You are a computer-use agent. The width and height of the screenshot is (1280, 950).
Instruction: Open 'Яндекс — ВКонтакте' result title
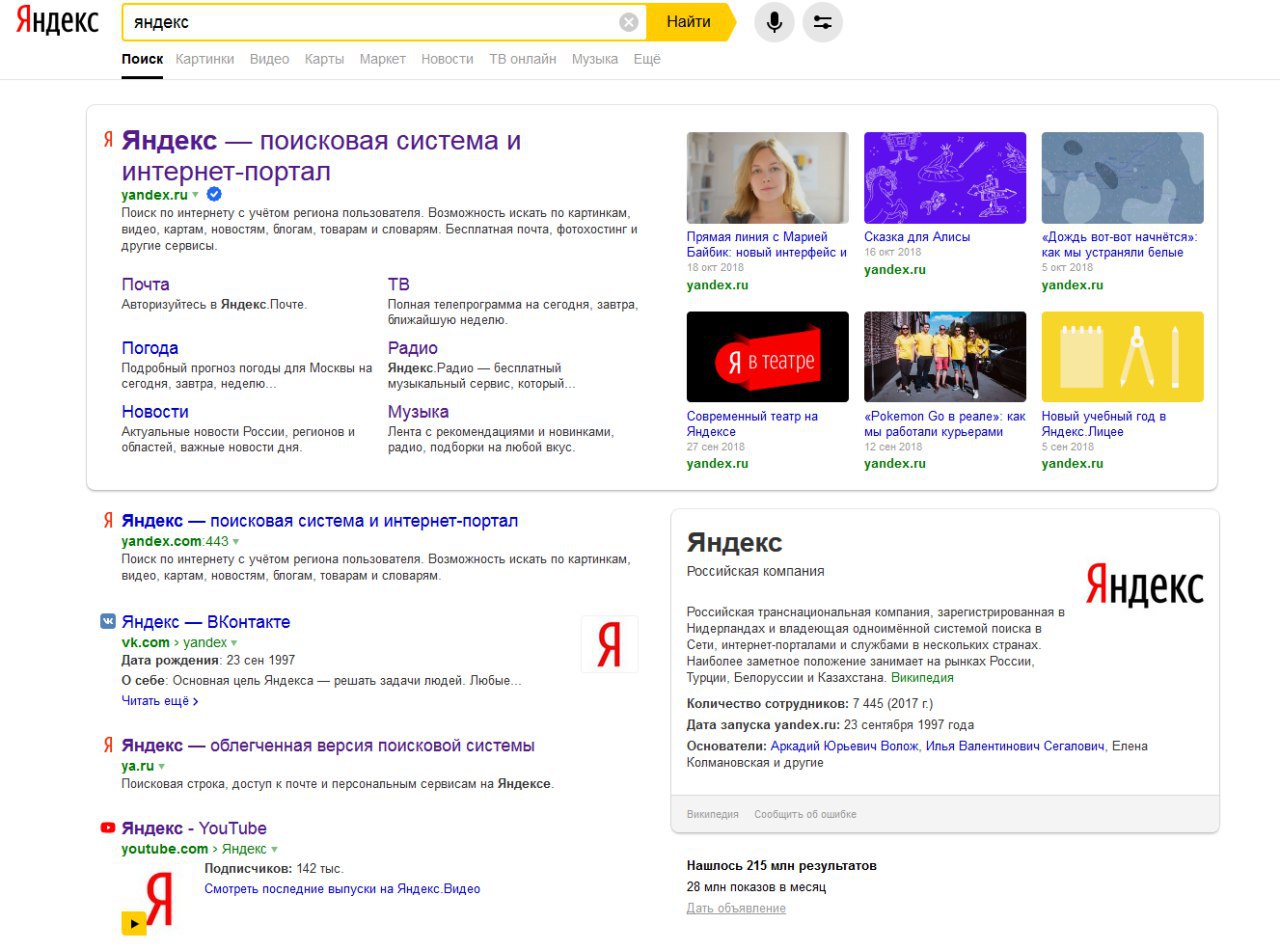tap(206, 622)
